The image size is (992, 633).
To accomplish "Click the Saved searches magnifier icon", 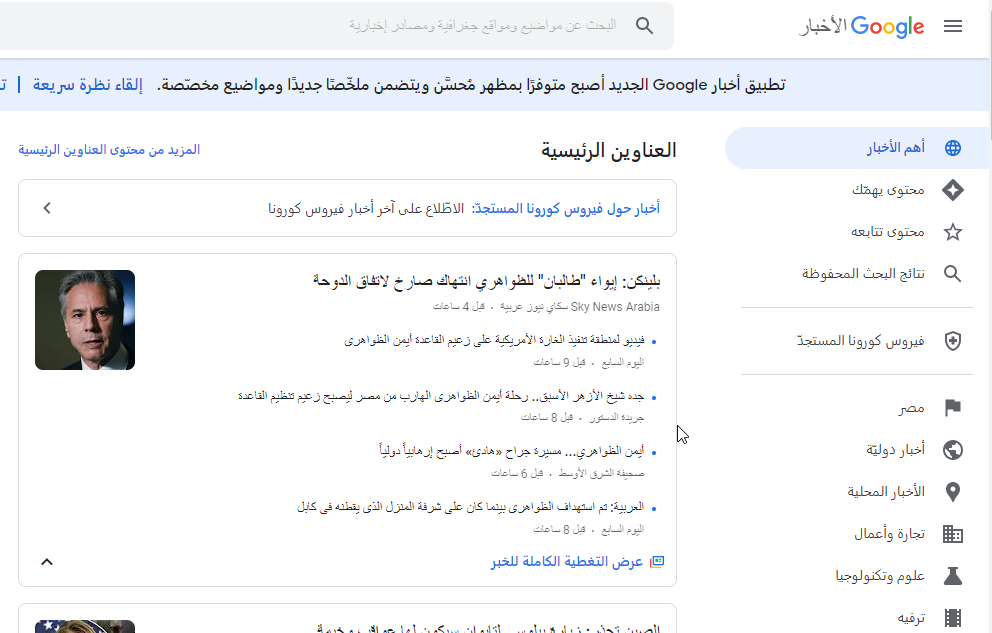I will (953, 274).
